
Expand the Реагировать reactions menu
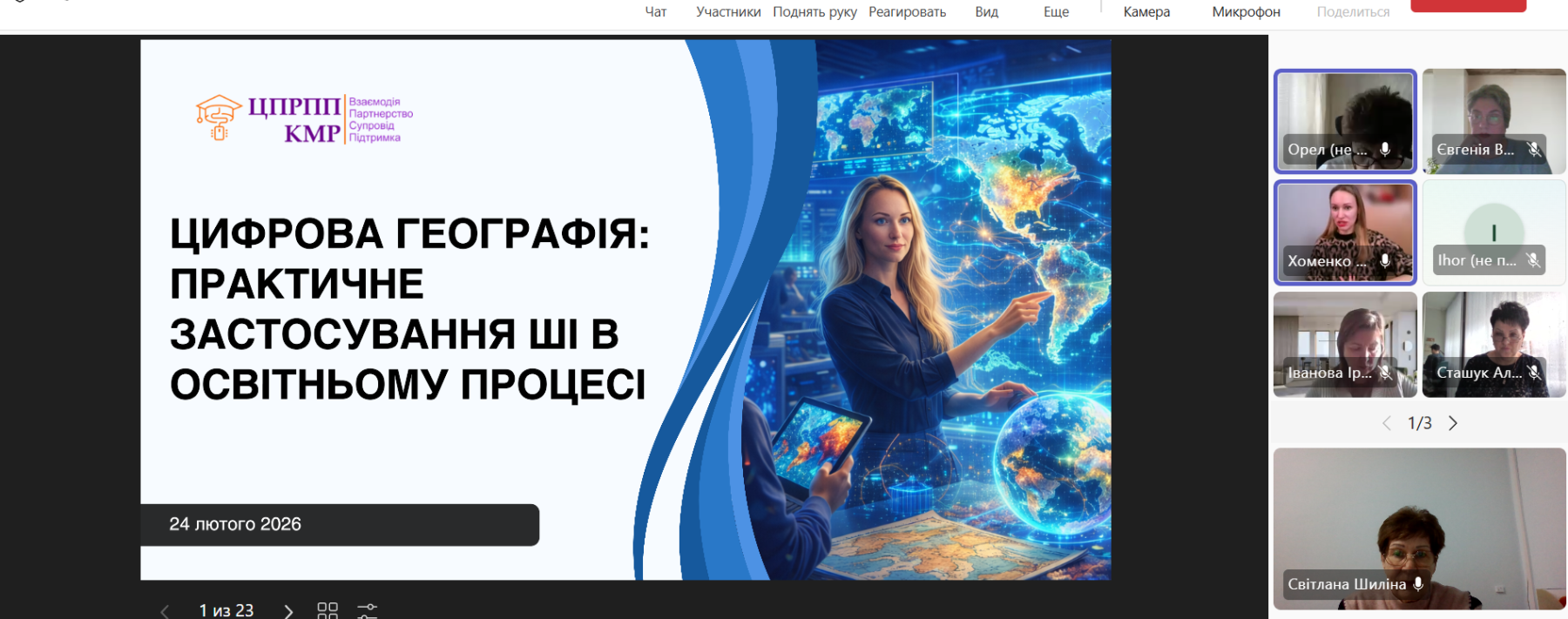(907, 12)
